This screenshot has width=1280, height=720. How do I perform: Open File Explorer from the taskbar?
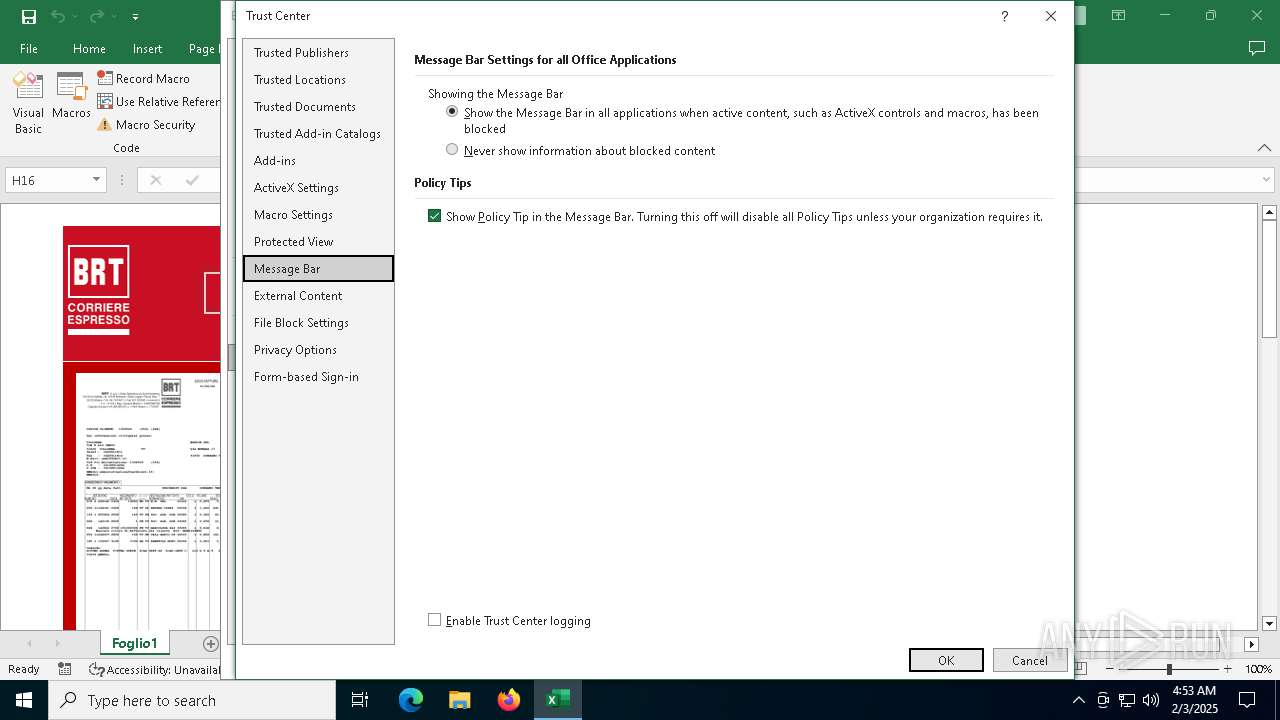click(x=460, y=700)
